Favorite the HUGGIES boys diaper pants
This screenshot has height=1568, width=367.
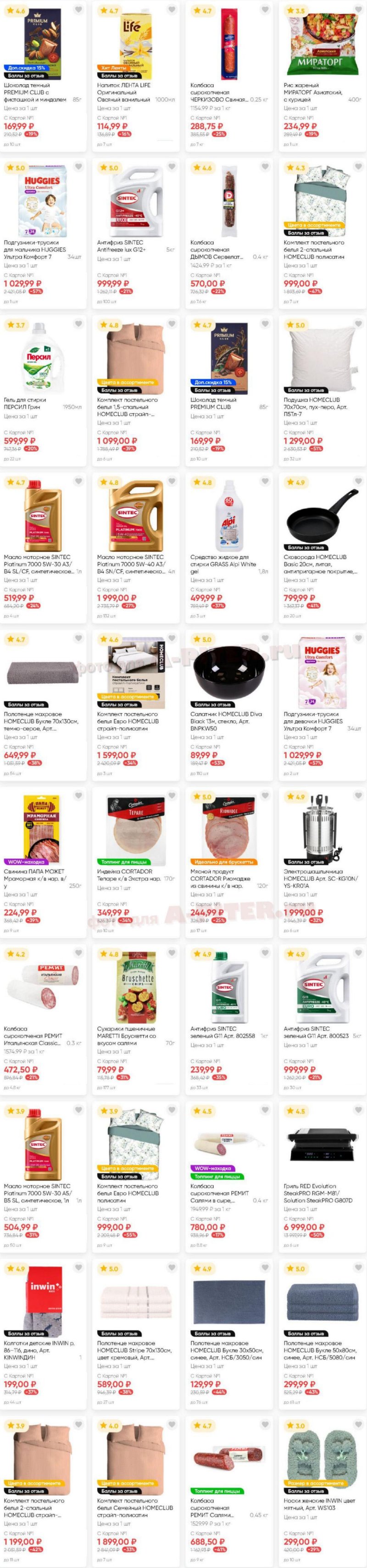78,167
